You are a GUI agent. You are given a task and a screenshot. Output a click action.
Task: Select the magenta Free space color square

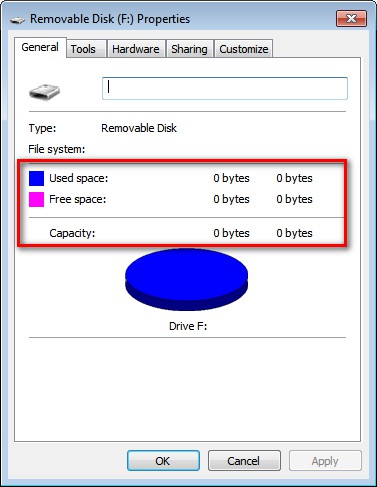(x=36, y=199)
